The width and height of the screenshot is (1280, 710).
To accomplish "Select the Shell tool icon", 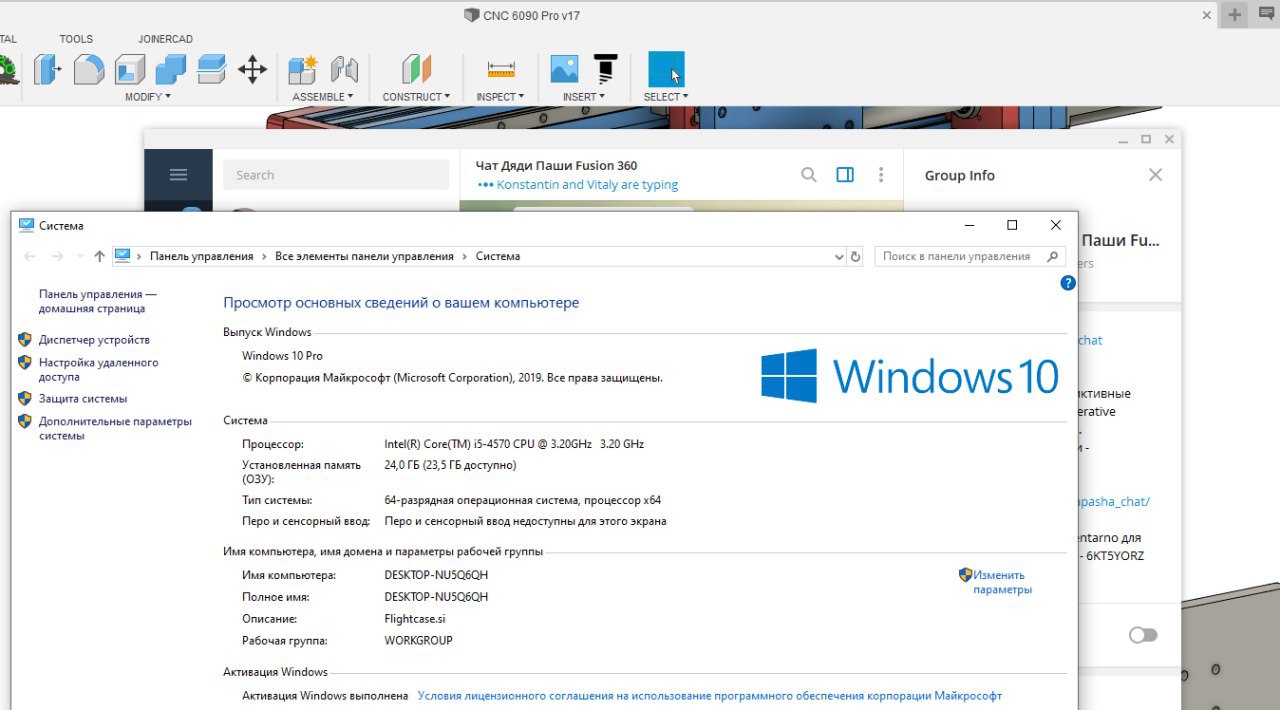I will 130,69.
